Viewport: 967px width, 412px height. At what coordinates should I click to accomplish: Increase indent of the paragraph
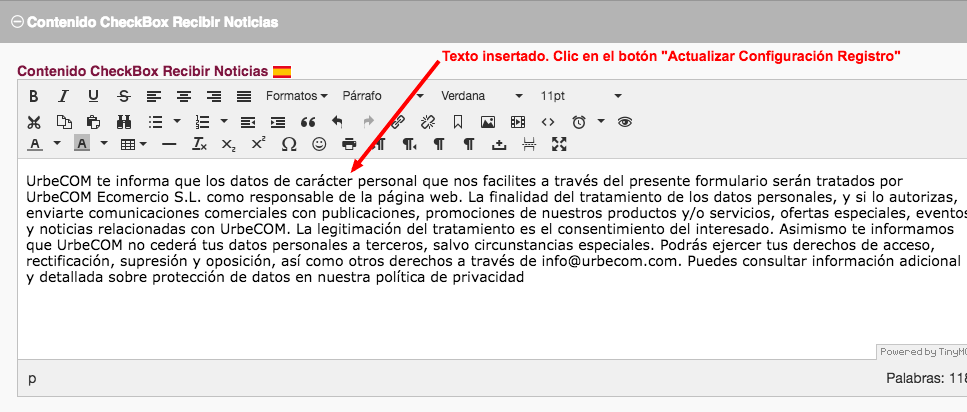(x=278, y=122)
